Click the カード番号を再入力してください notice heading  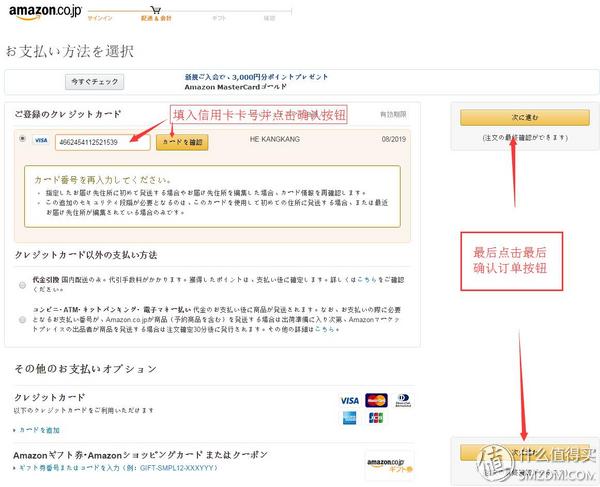[x=103, y=180]
